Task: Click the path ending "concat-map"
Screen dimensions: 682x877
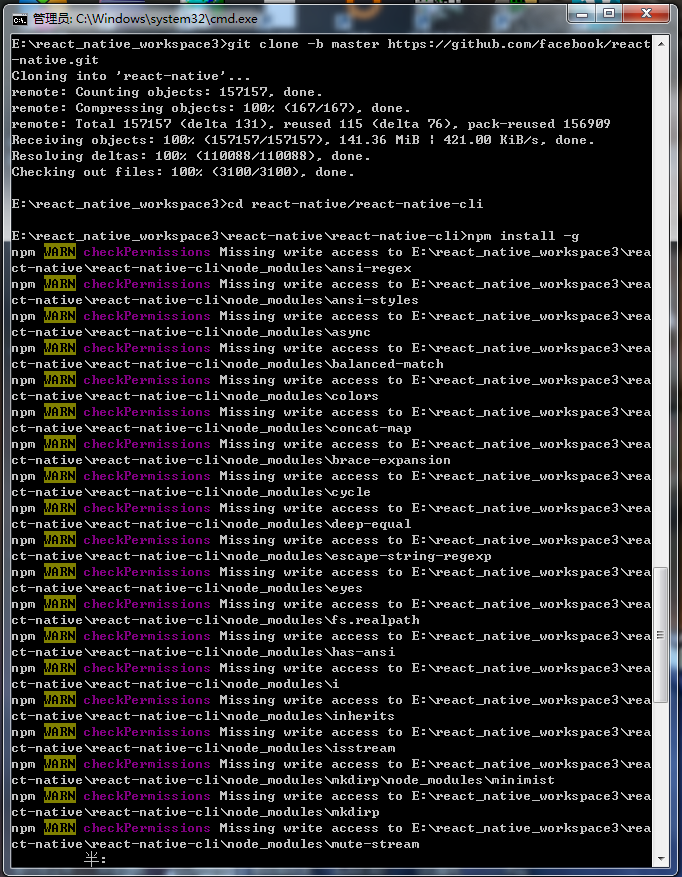Action: point(211,428)
